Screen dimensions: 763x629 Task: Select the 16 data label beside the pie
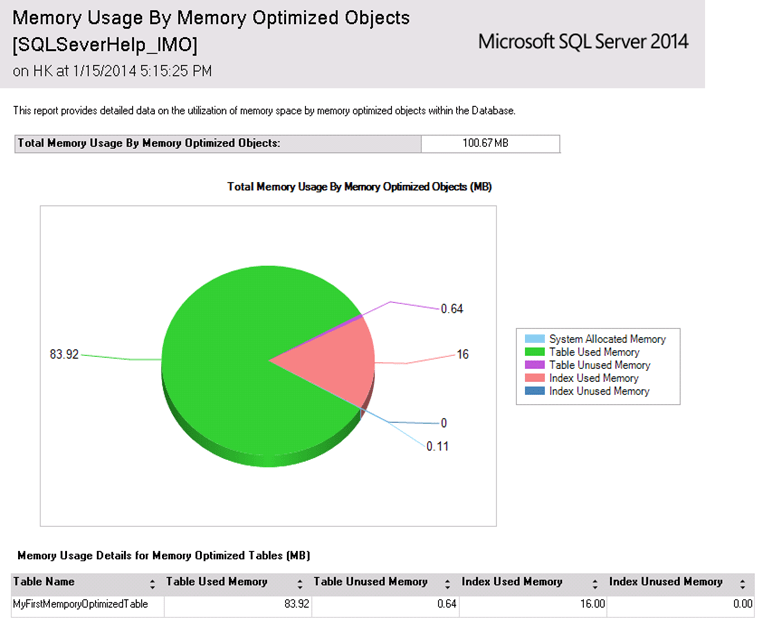point(462,355)
